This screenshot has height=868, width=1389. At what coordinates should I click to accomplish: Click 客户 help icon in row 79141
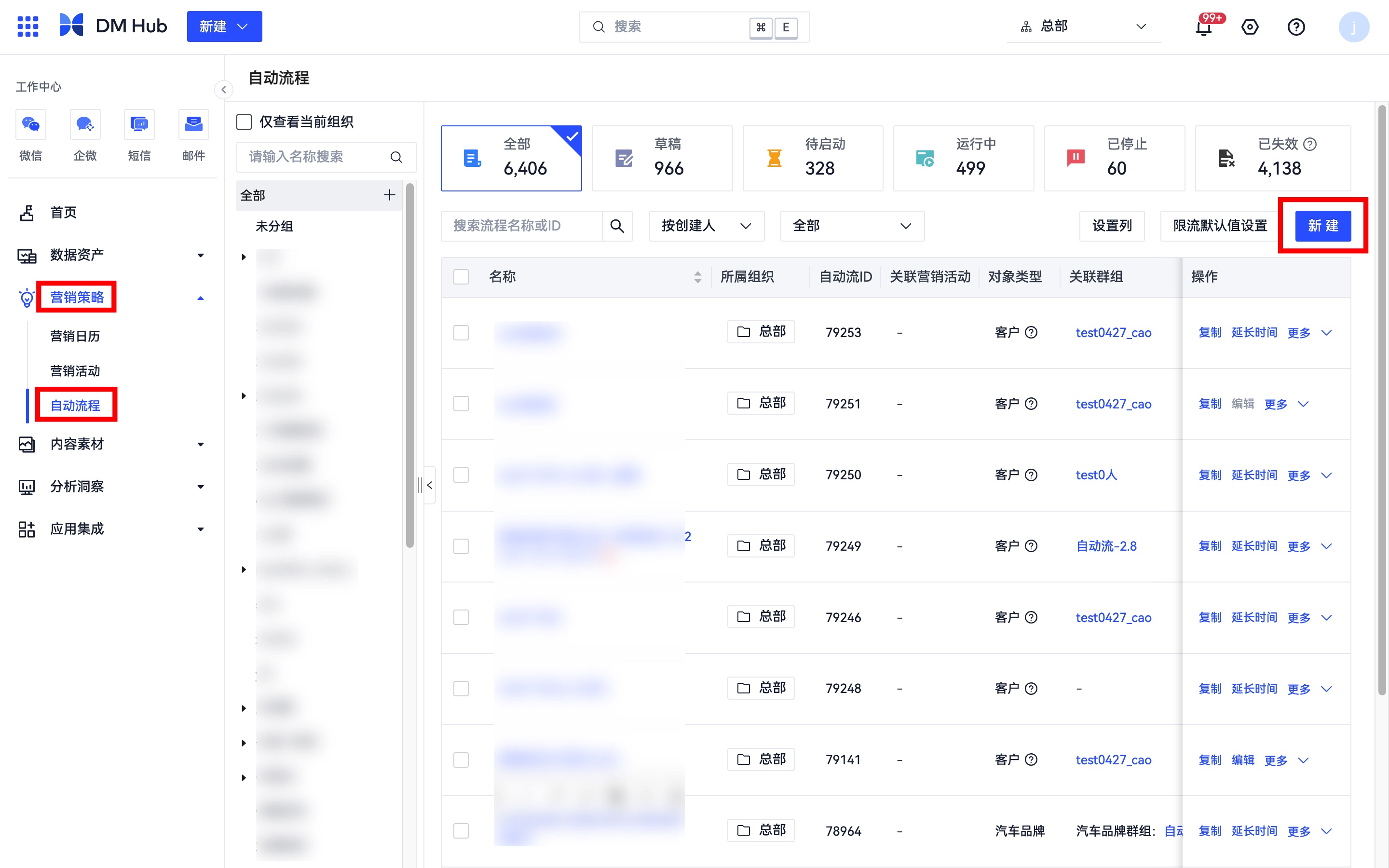point(1031,759)
